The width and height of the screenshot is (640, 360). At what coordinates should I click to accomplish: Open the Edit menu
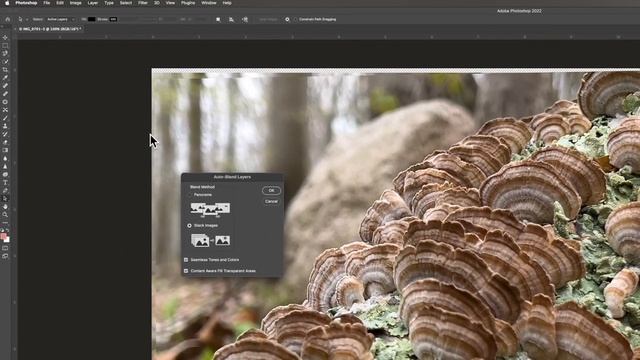click(x=60, y=3)
